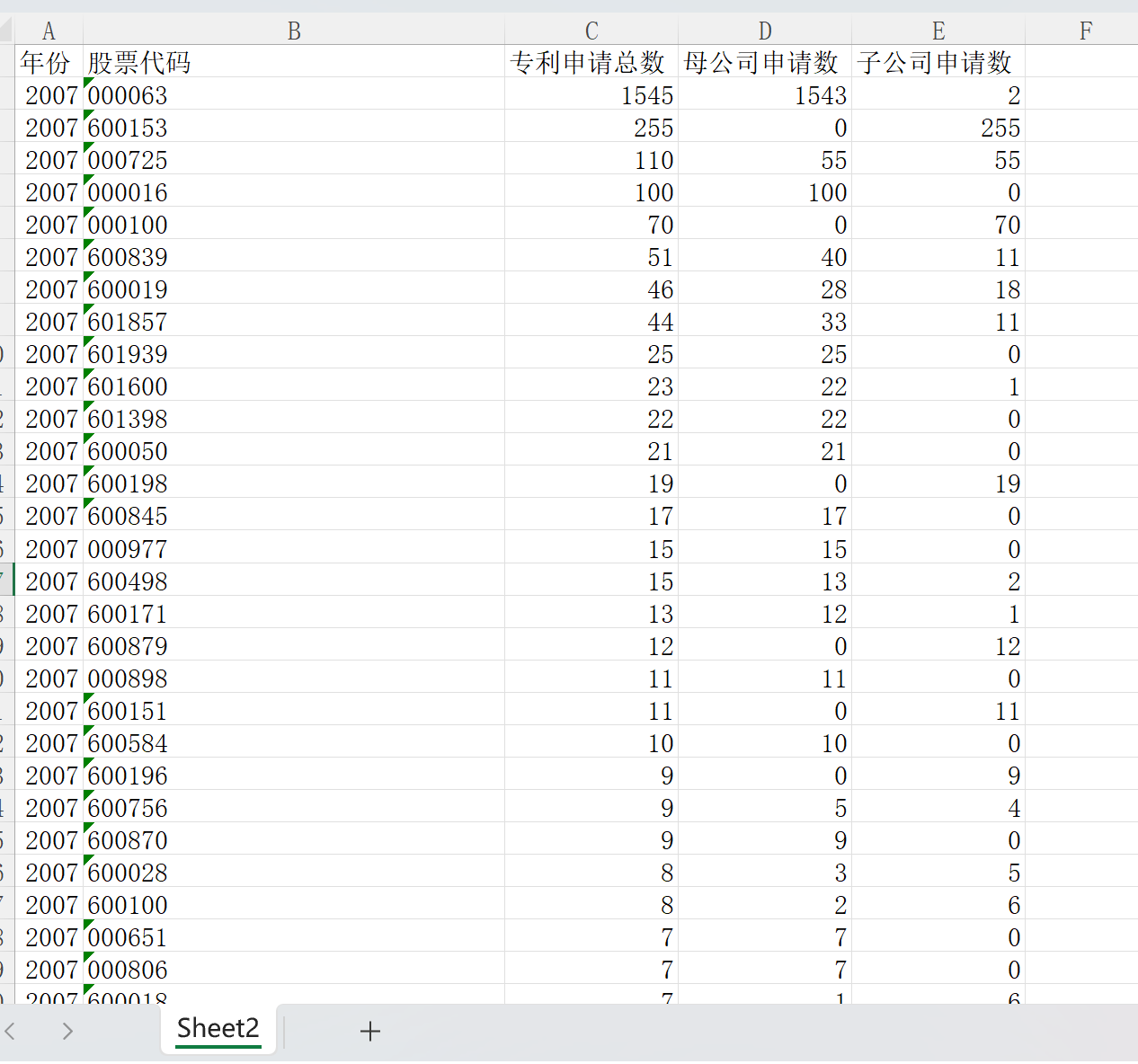Click subsidiary value 12 for 600879
Image resolution: width=1138 pixels, height=1064 pixels.
(938, 644)
